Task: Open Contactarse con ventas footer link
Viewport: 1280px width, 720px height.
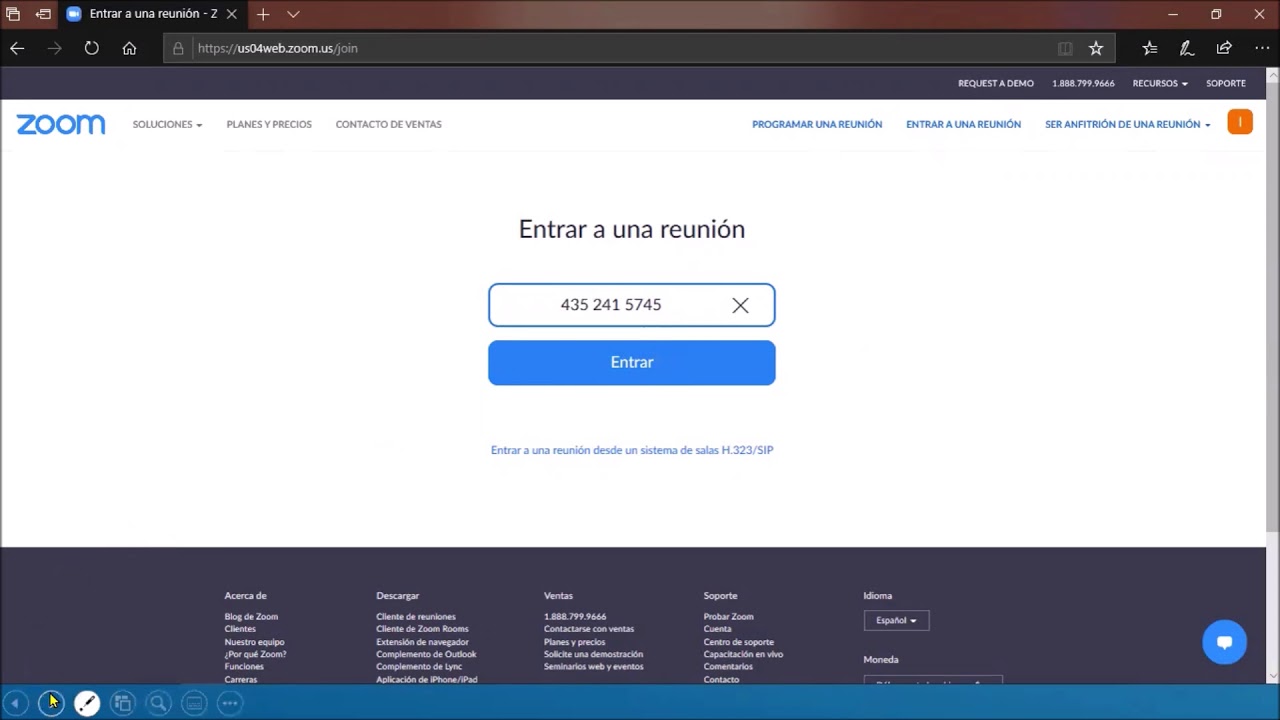Action: coord(589,629)
